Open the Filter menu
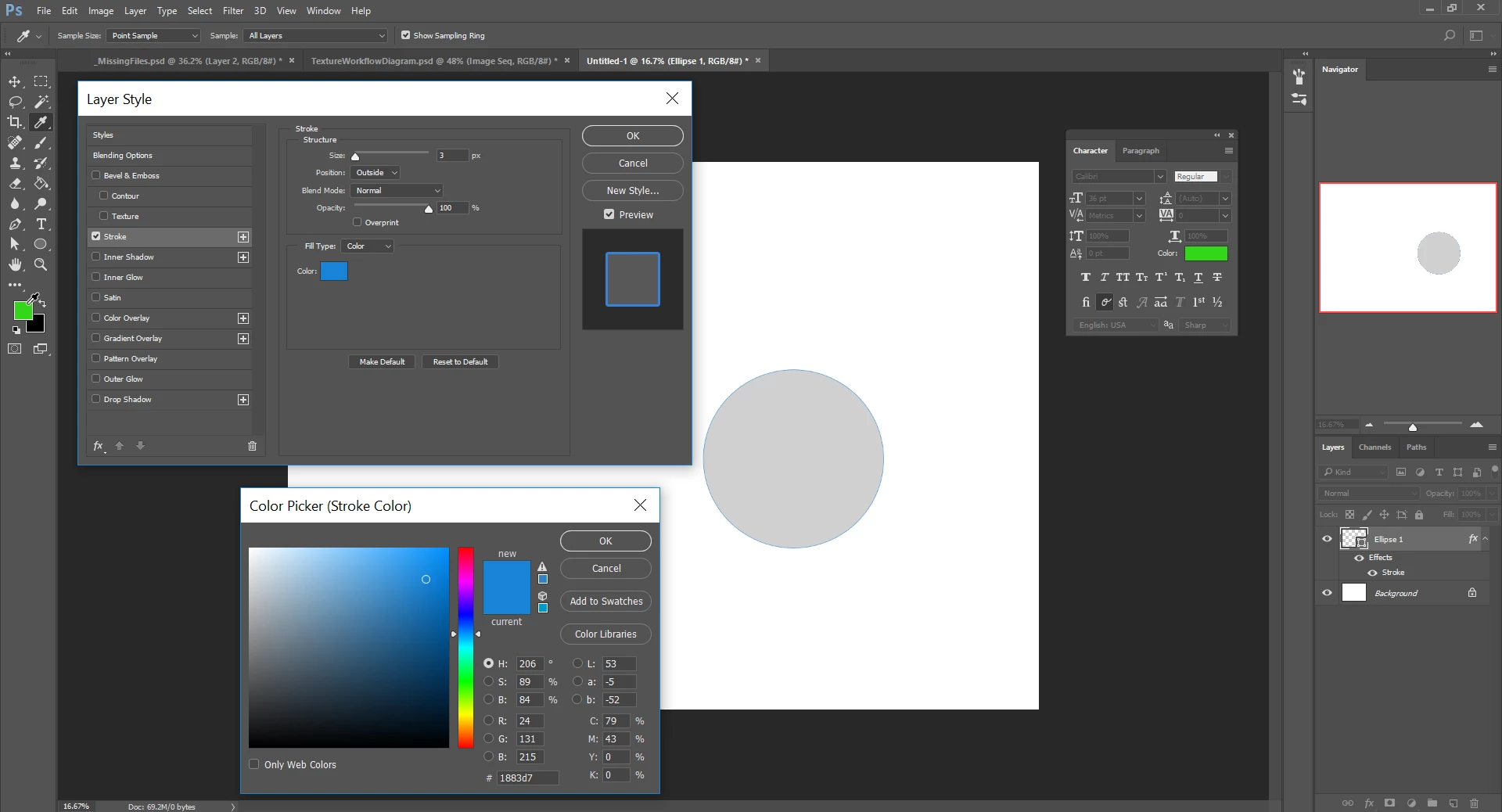1502x812 pixels. (x=233, y=11)
